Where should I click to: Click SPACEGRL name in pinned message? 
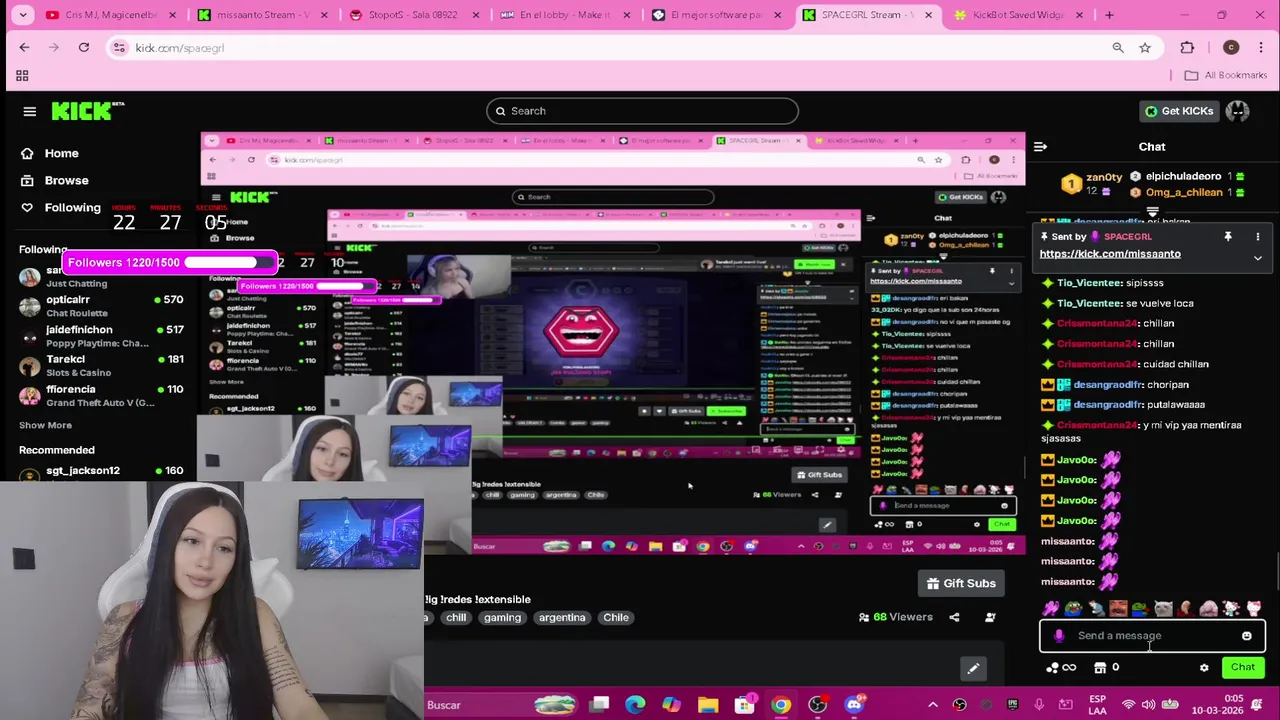click(x=1127, y=237)
